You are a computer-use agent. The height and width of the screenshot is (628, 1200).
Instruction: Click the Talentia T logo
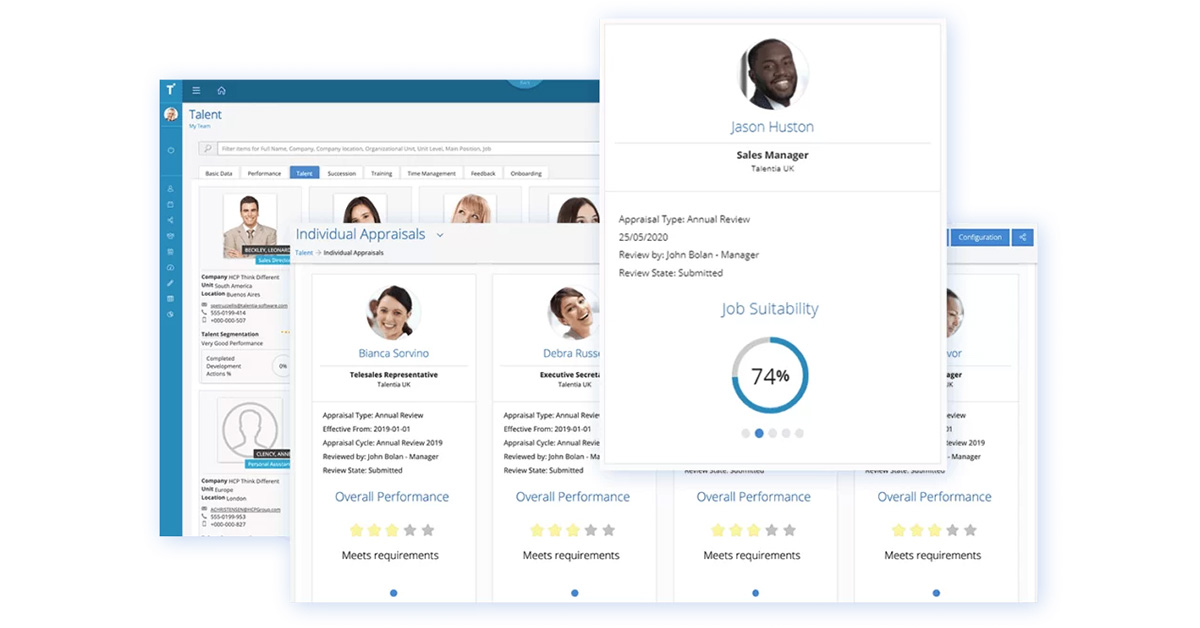click(x=171, y=90)
